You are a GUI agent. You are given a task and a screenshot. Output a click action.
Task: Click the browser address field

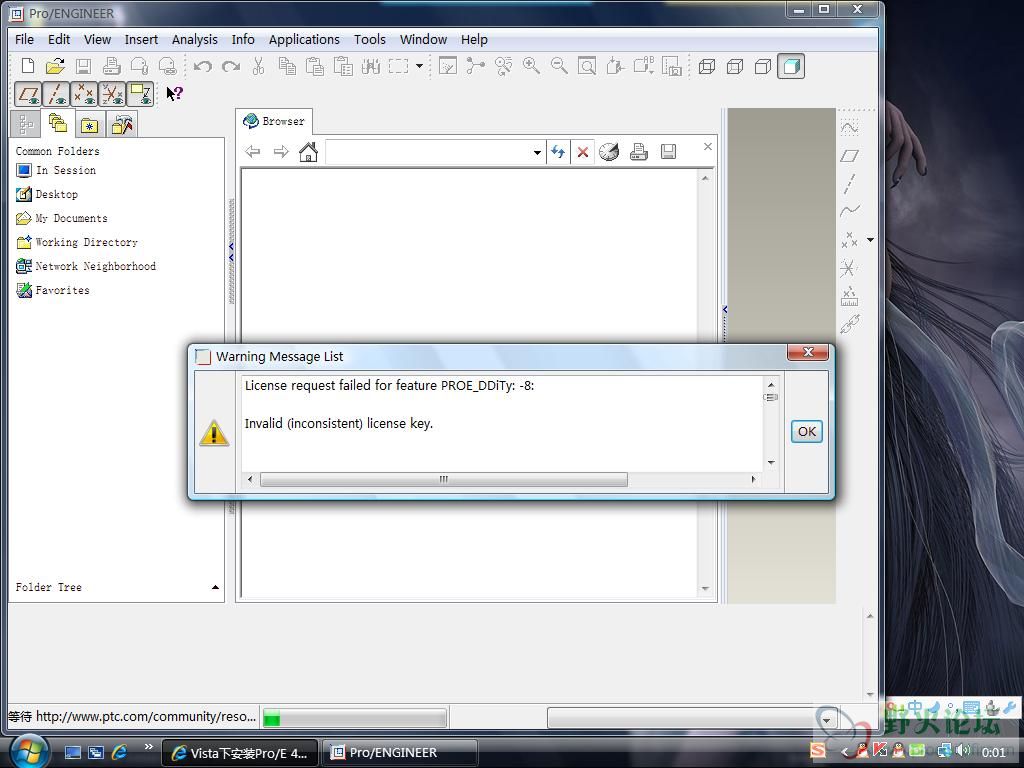click(x=428, y=152)
